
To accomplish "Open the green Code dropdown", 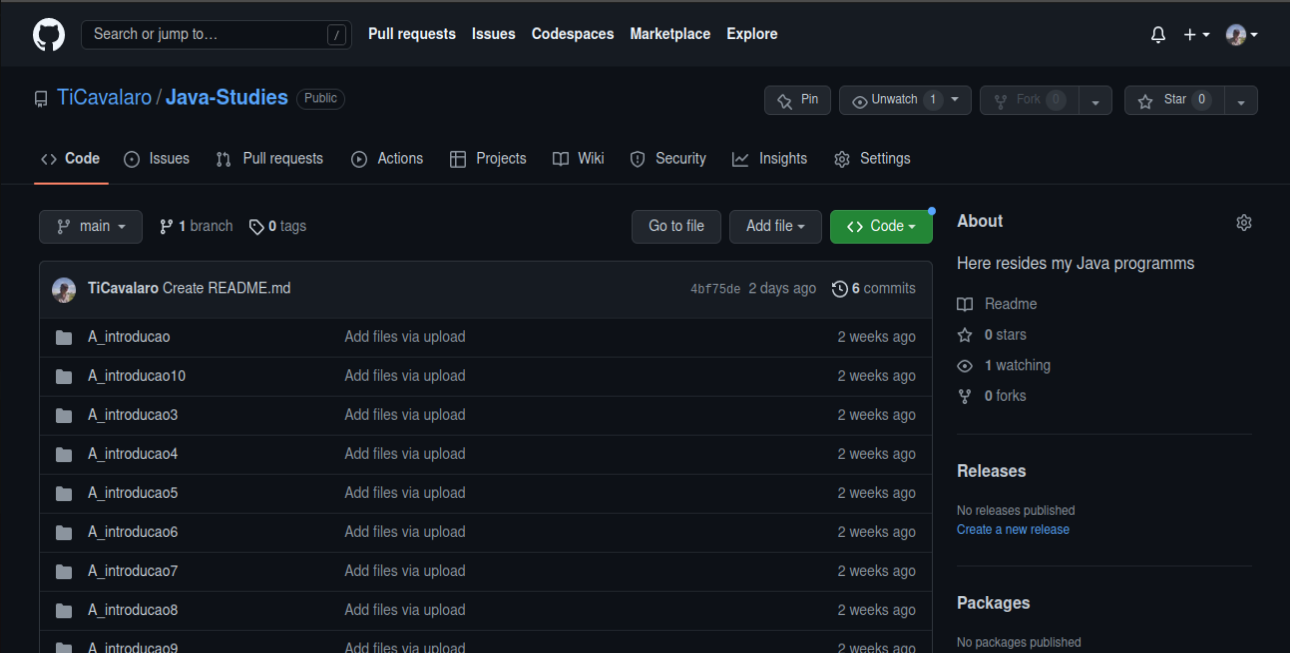I will coord(881,227).
